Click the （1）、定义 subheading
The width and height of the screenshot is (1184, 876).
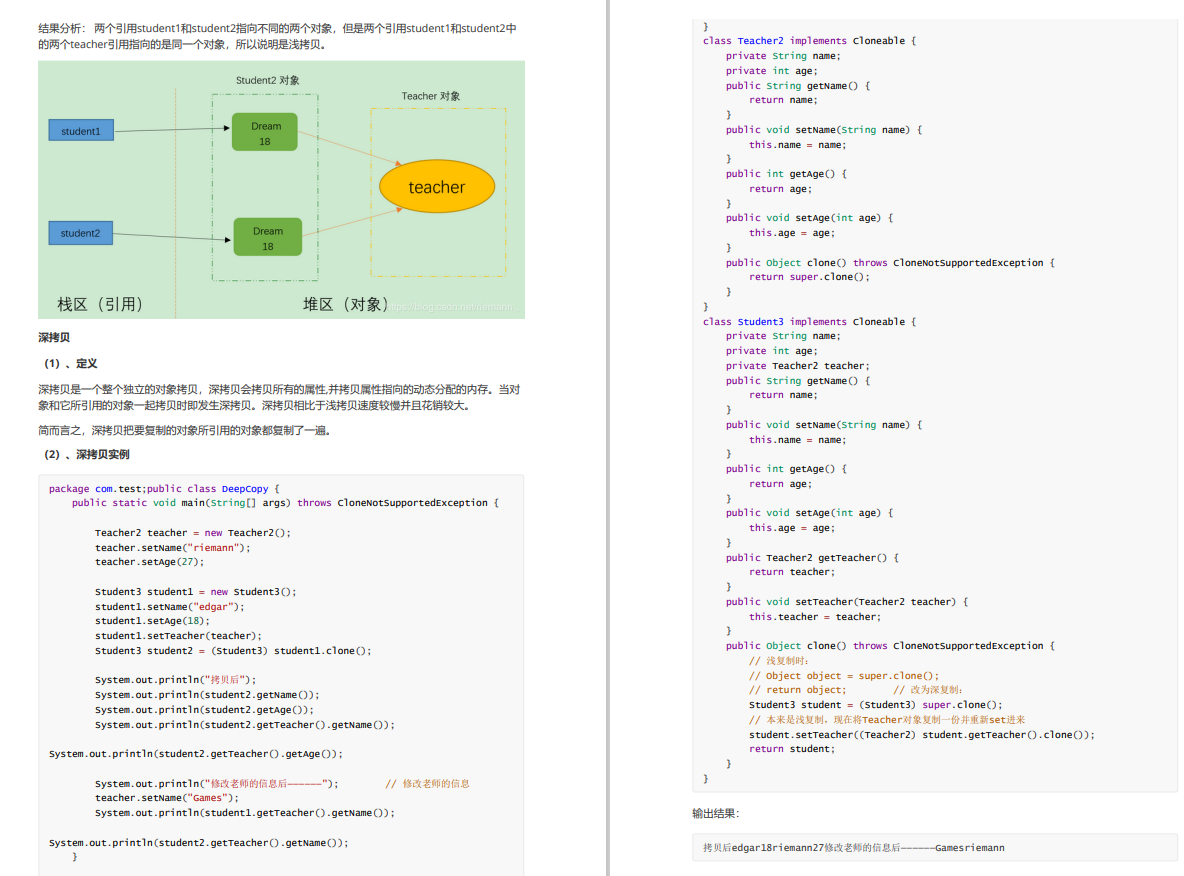(x=70, y=363)
